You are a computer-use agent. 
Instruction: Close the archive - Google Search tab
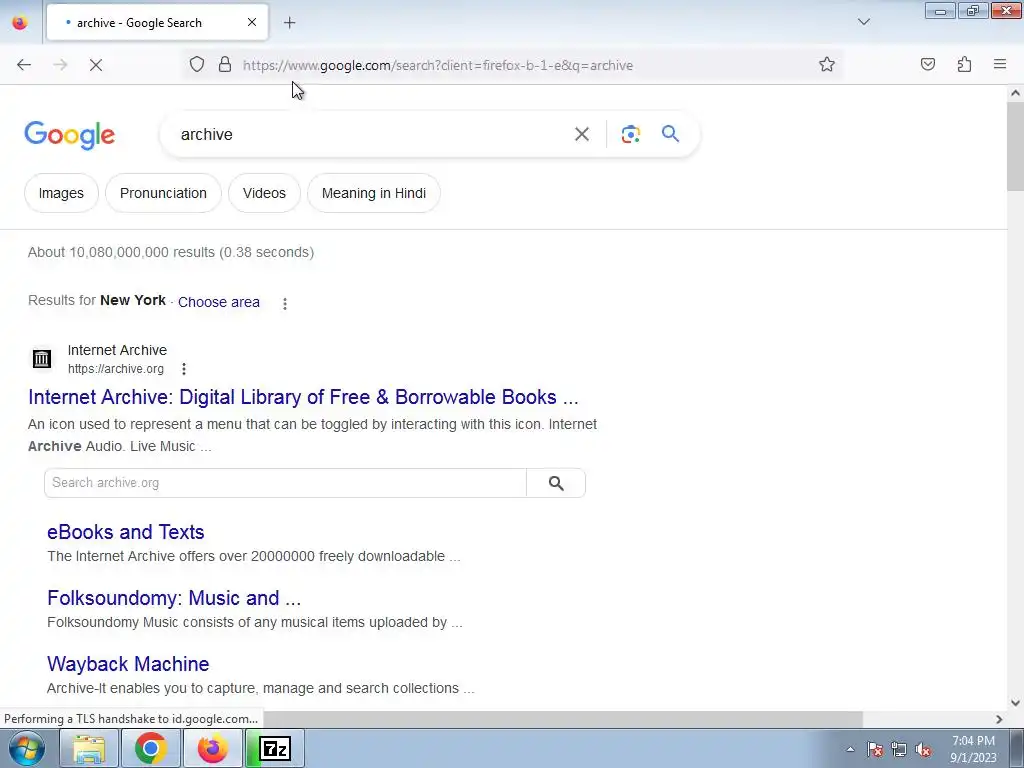click(252, 22)
